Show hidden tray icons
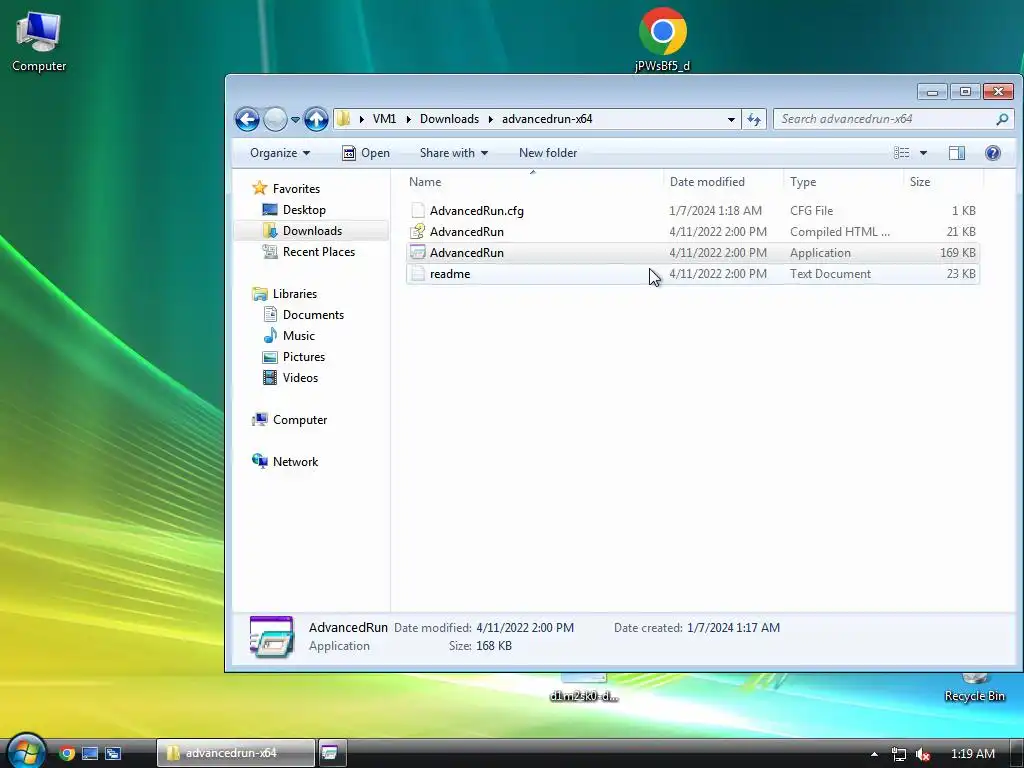Viewport: 1024px width, 768px height. tap(874, 754)
